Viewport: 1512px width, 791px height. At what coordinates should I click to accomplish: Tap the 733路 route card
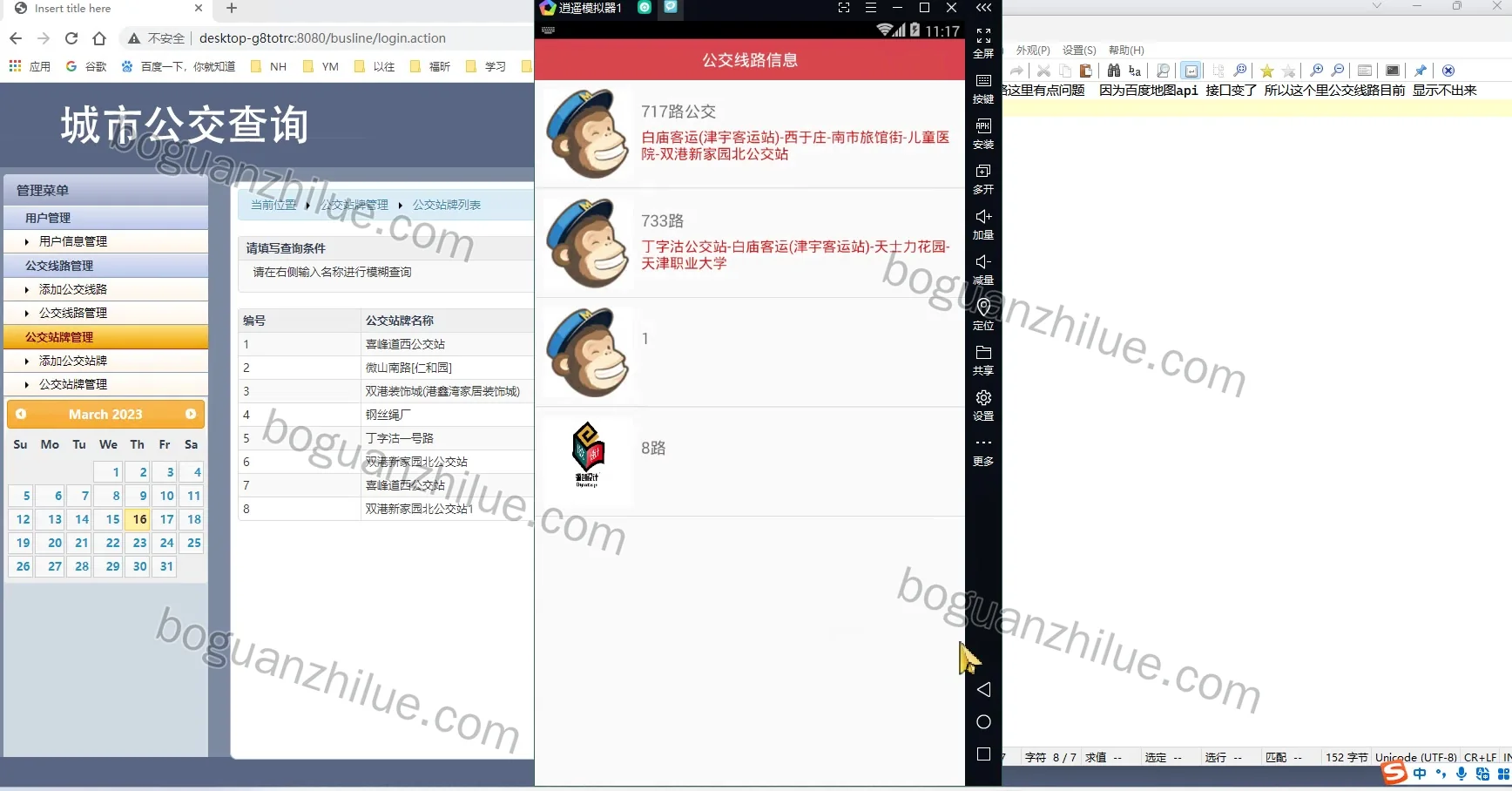[750, 243]
